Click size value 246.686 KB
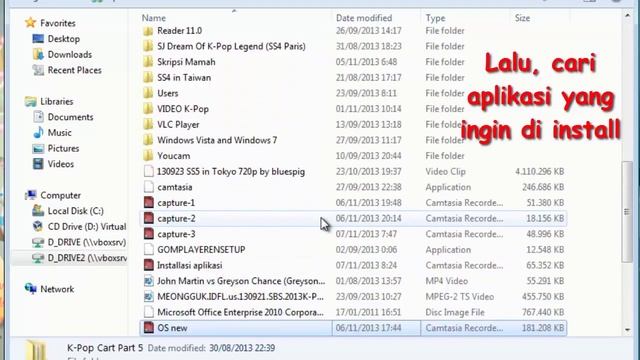This screenshot has width=640, height=360. 543,187
